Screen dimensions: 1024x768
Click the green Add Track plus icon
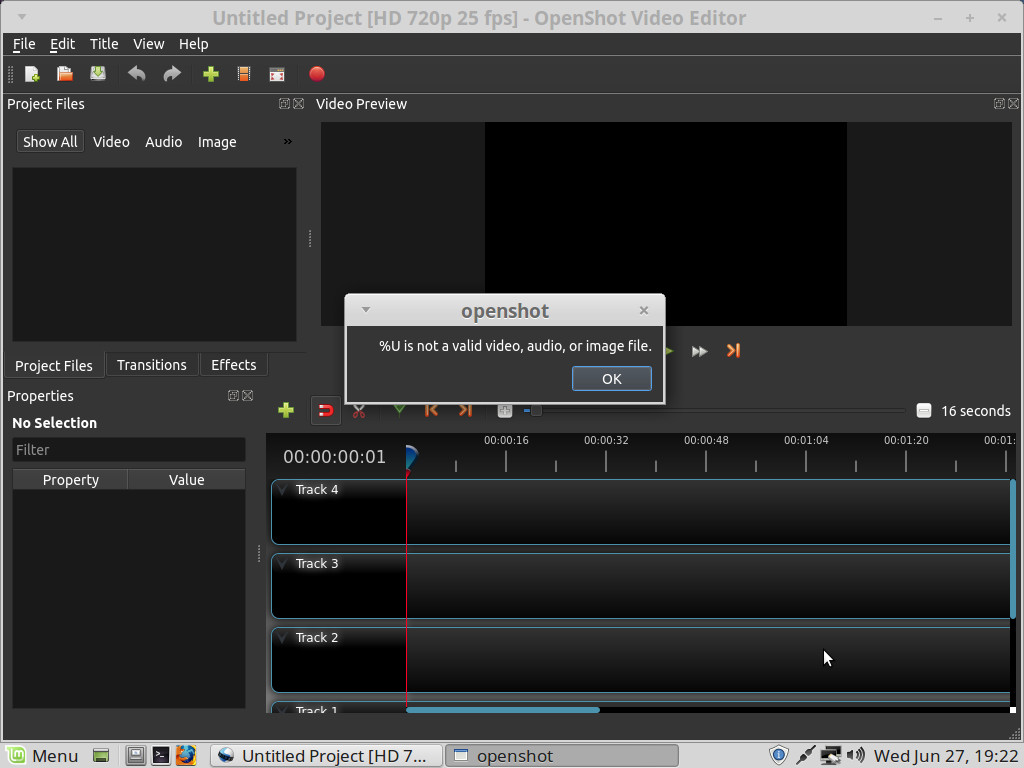click(286, 410)
